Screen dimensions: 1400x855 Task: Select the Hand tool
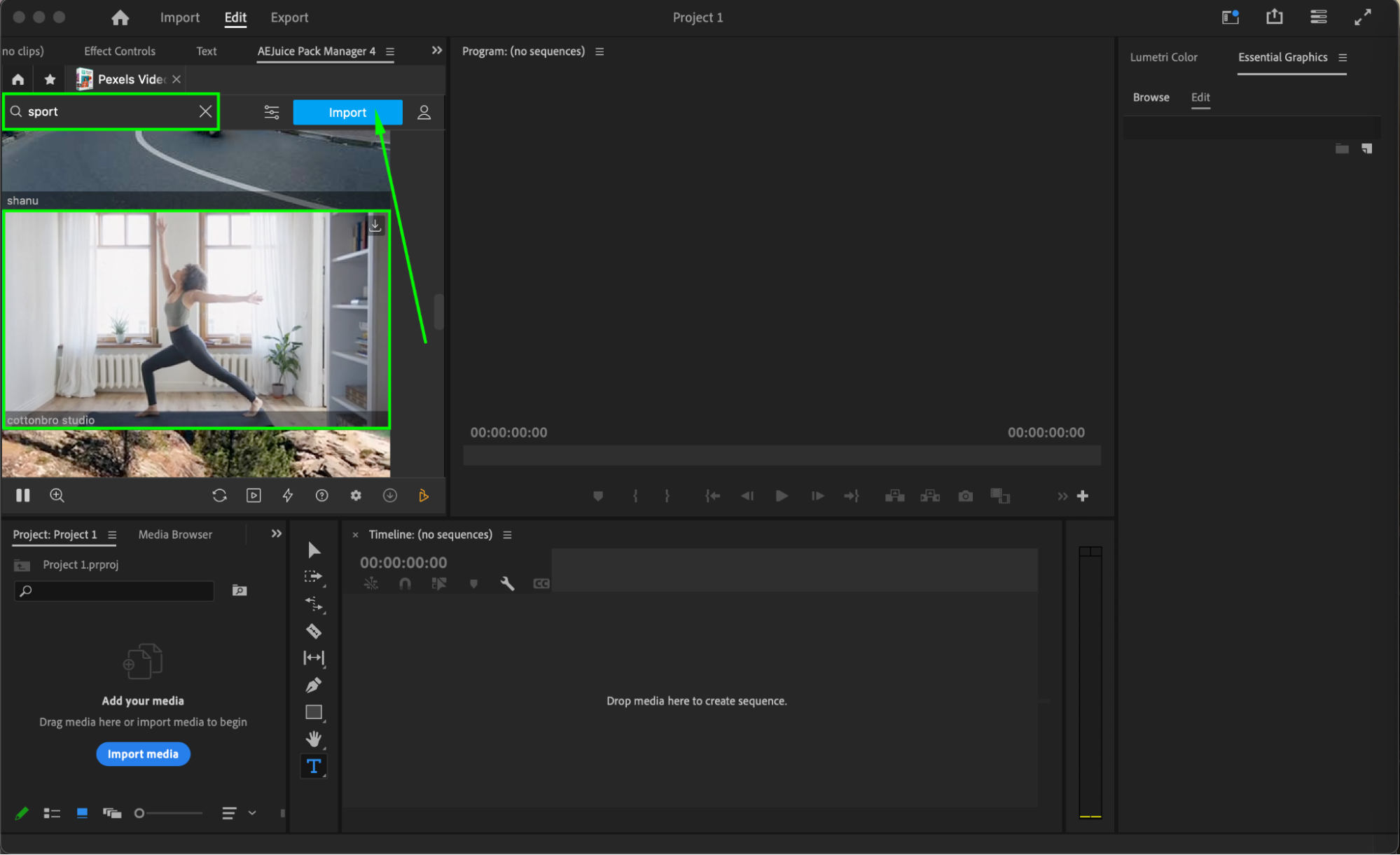click(313, 739)
